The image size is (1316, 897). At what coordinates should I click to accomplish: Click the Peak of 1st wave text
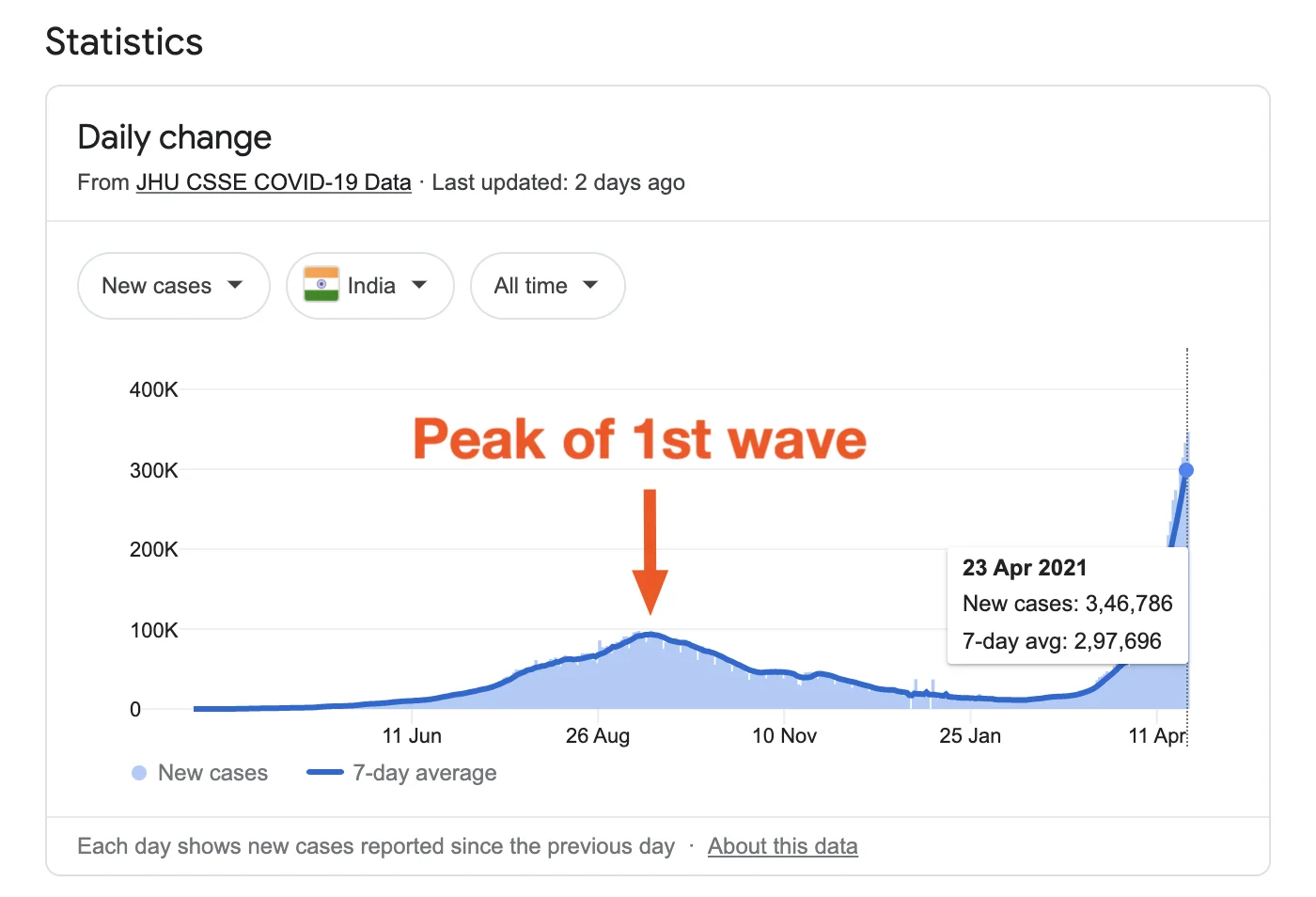click(639, 439)
